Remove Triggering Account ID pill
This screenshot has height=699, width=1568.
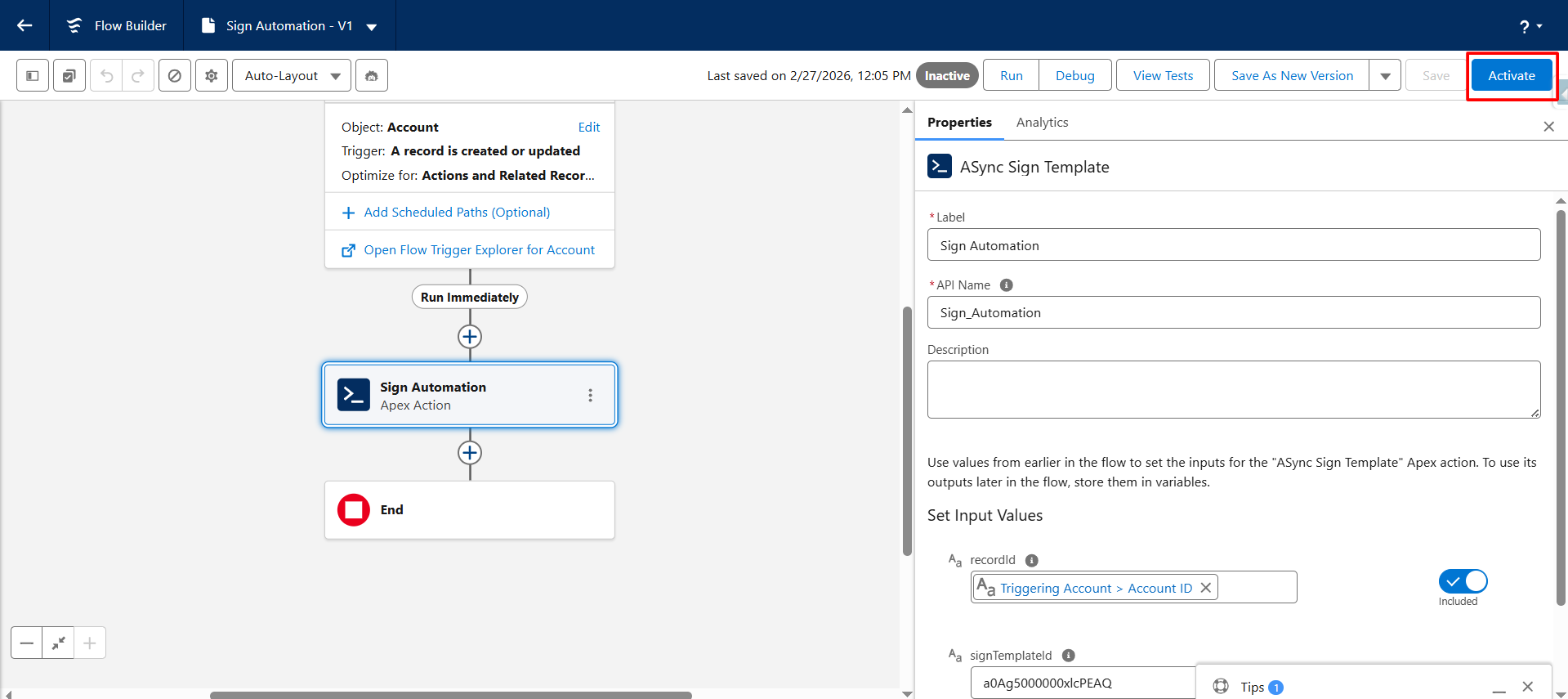point(1205,588)
